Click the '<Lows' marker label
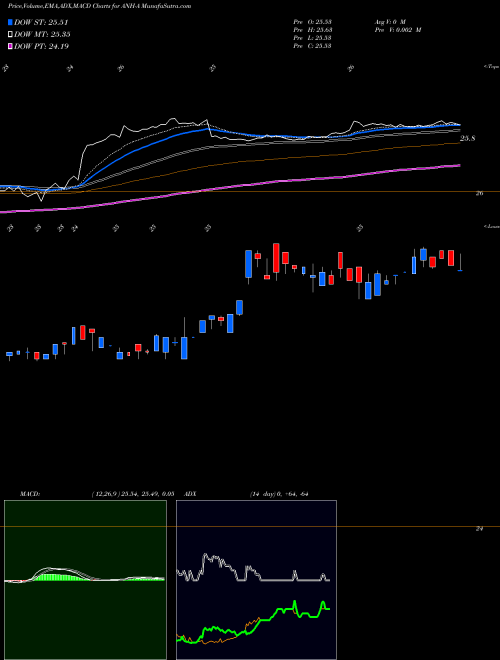500x660 pixels. (491, 226)
